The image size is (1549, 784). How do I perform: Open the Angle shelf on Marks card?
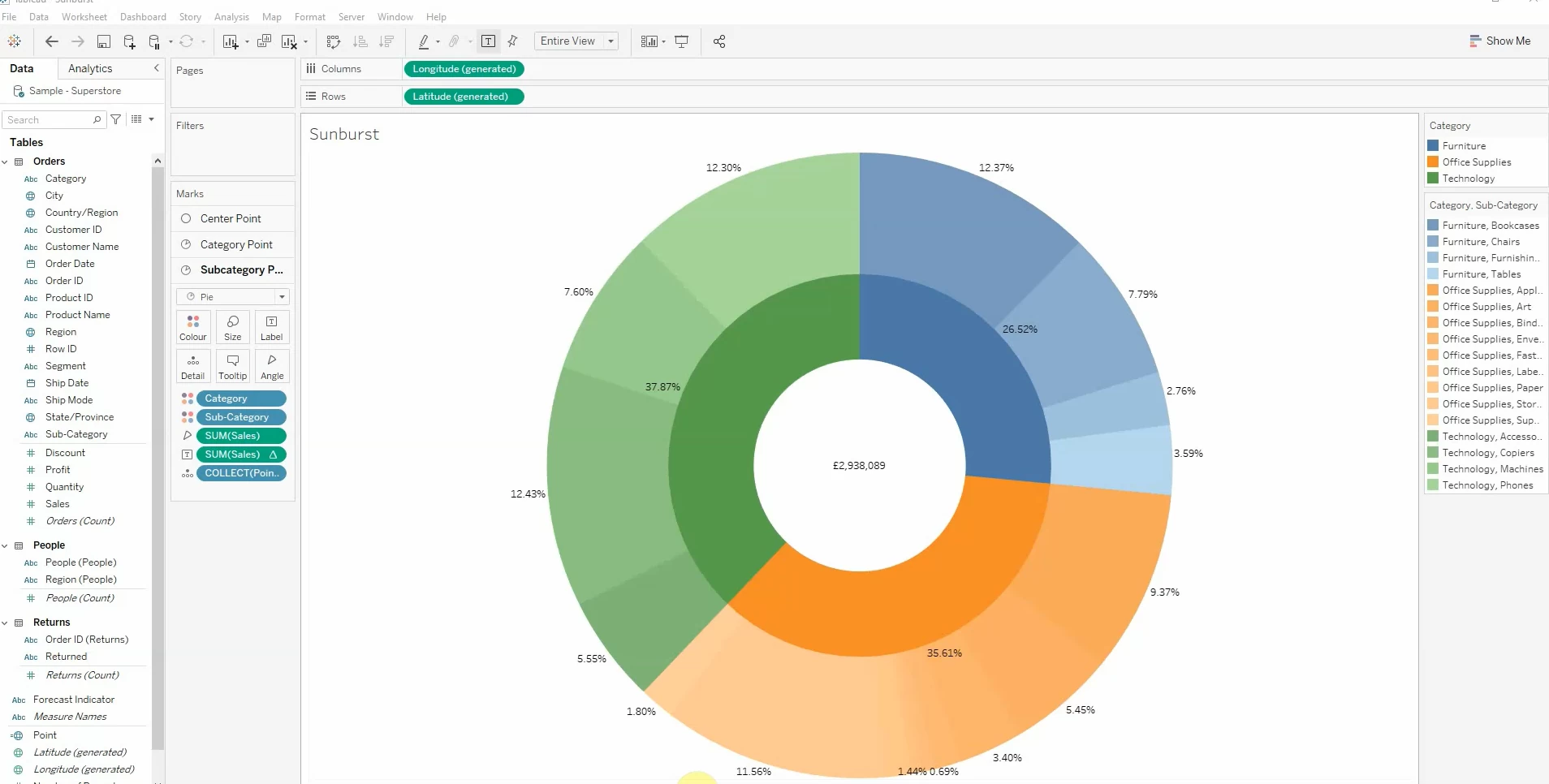[271, 366]
